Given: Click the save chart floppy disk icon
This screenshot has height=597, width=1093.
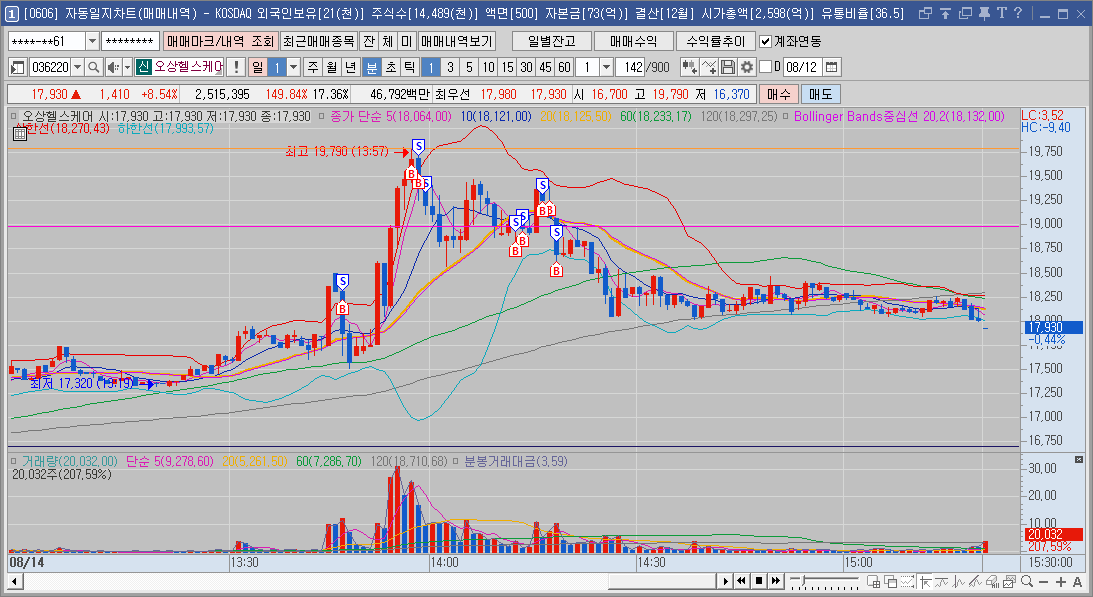Looking at the screenshot, I should 728,67.
